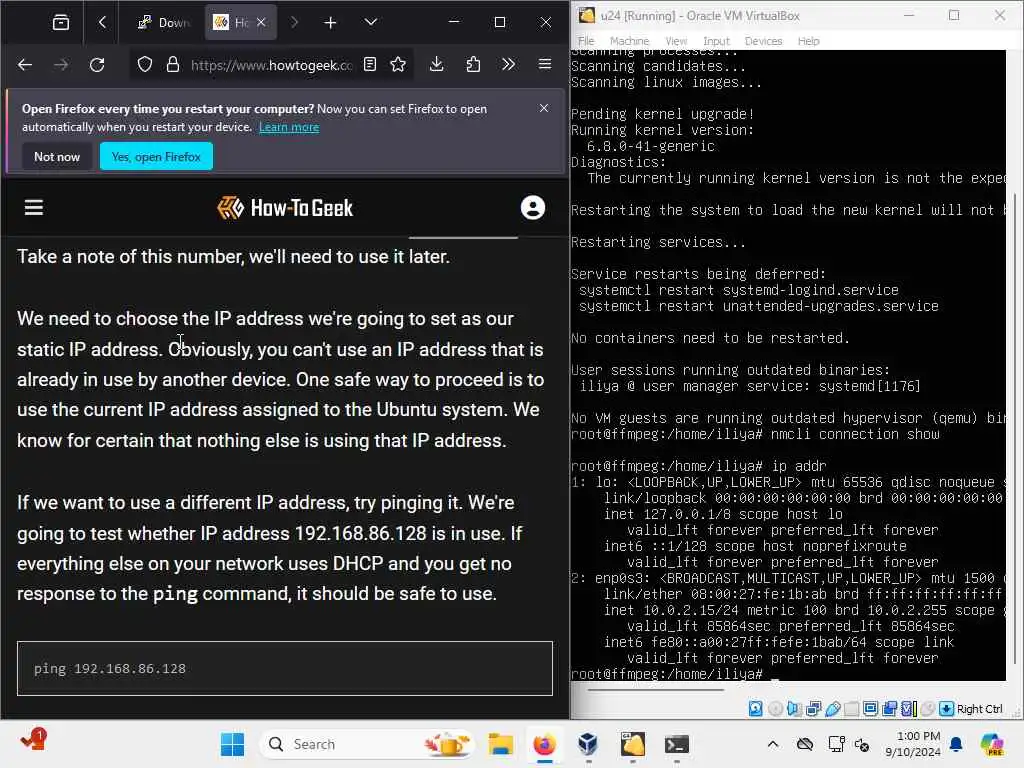The image size is (1024, 768).
Task: Open the VirtualBox Machine menu
Action: point(629,41)
